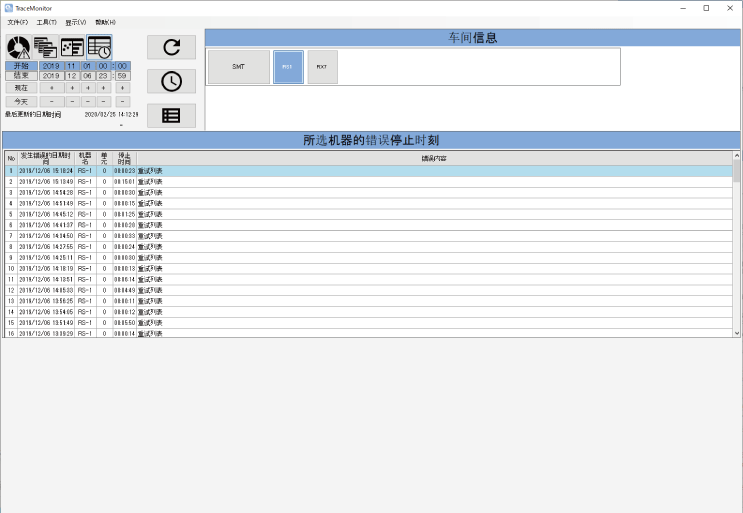Increment the year with the first plus button

pos(52,88)
